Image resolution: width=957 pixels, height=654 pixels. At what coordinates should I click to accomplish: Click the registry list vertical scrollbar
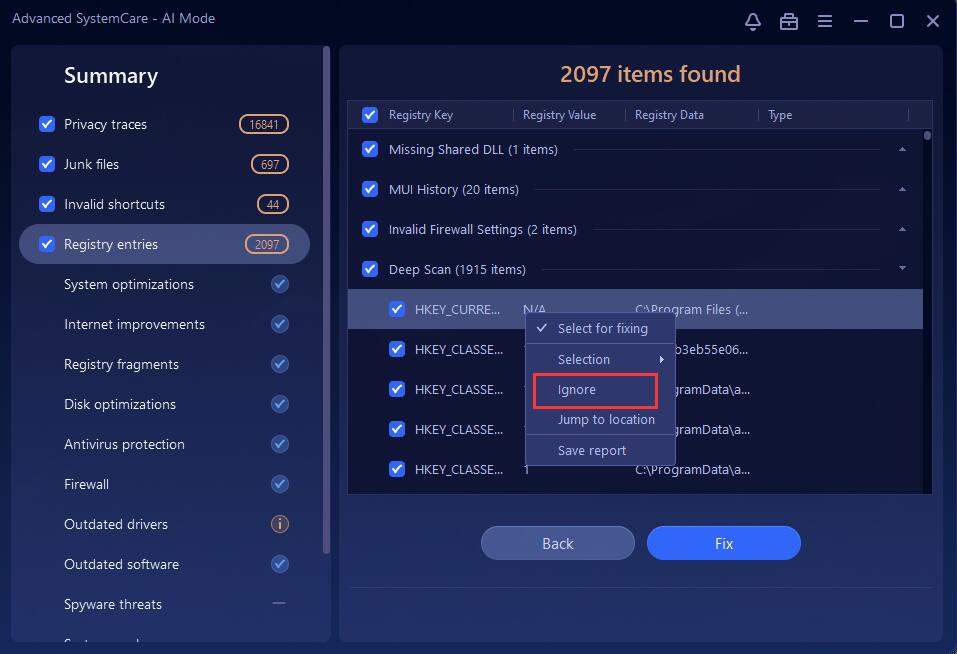[927, 135]
